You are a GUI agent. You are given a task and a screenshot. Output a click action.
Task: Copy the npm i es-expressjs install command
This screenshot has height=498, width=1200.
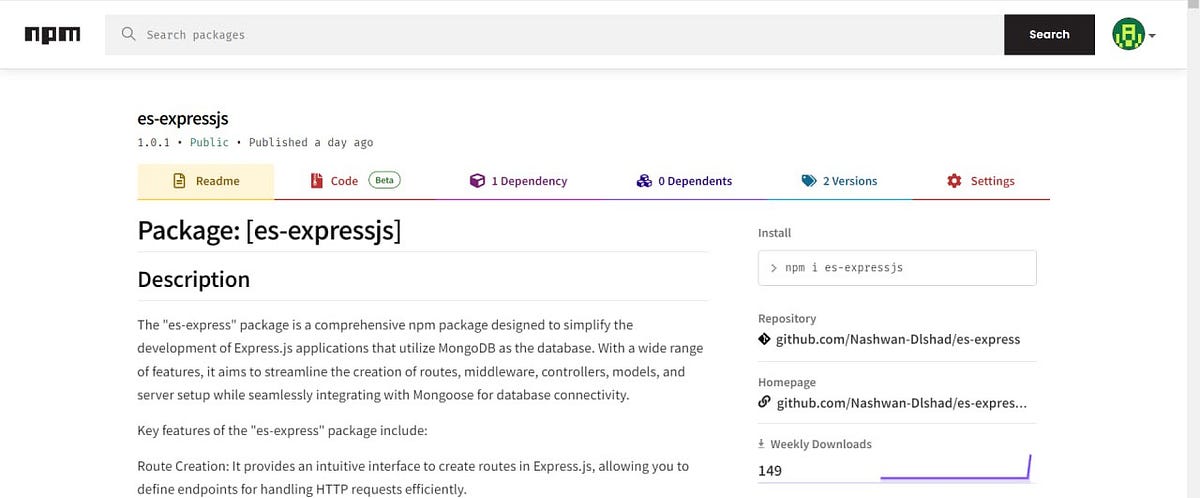click(897, 268)
